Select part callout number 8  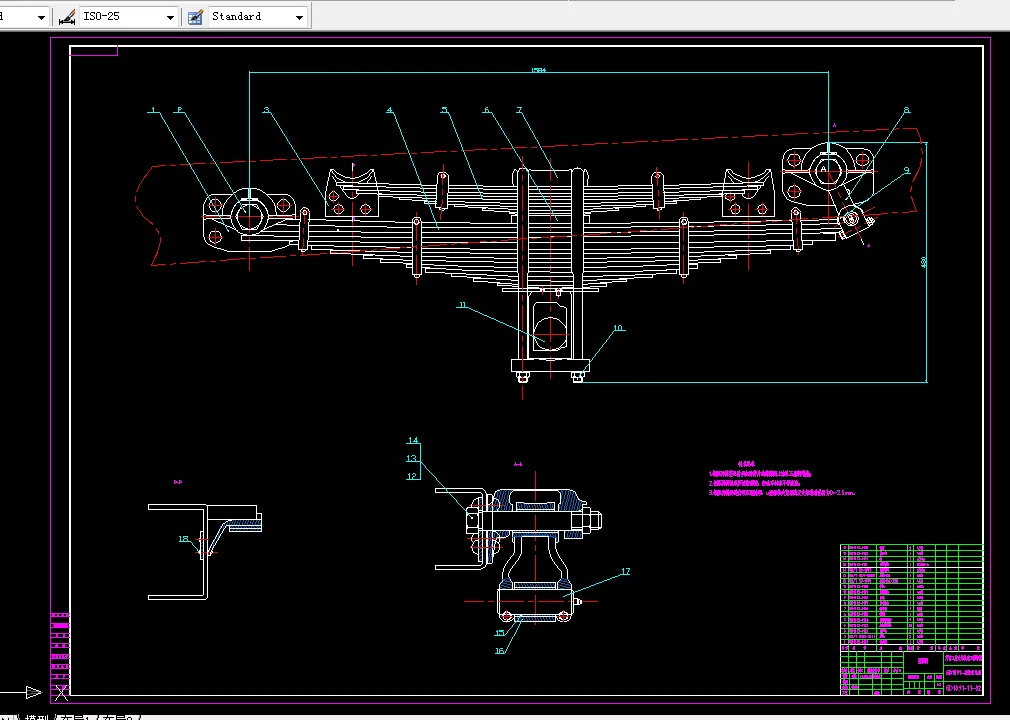tap(907, 111)
